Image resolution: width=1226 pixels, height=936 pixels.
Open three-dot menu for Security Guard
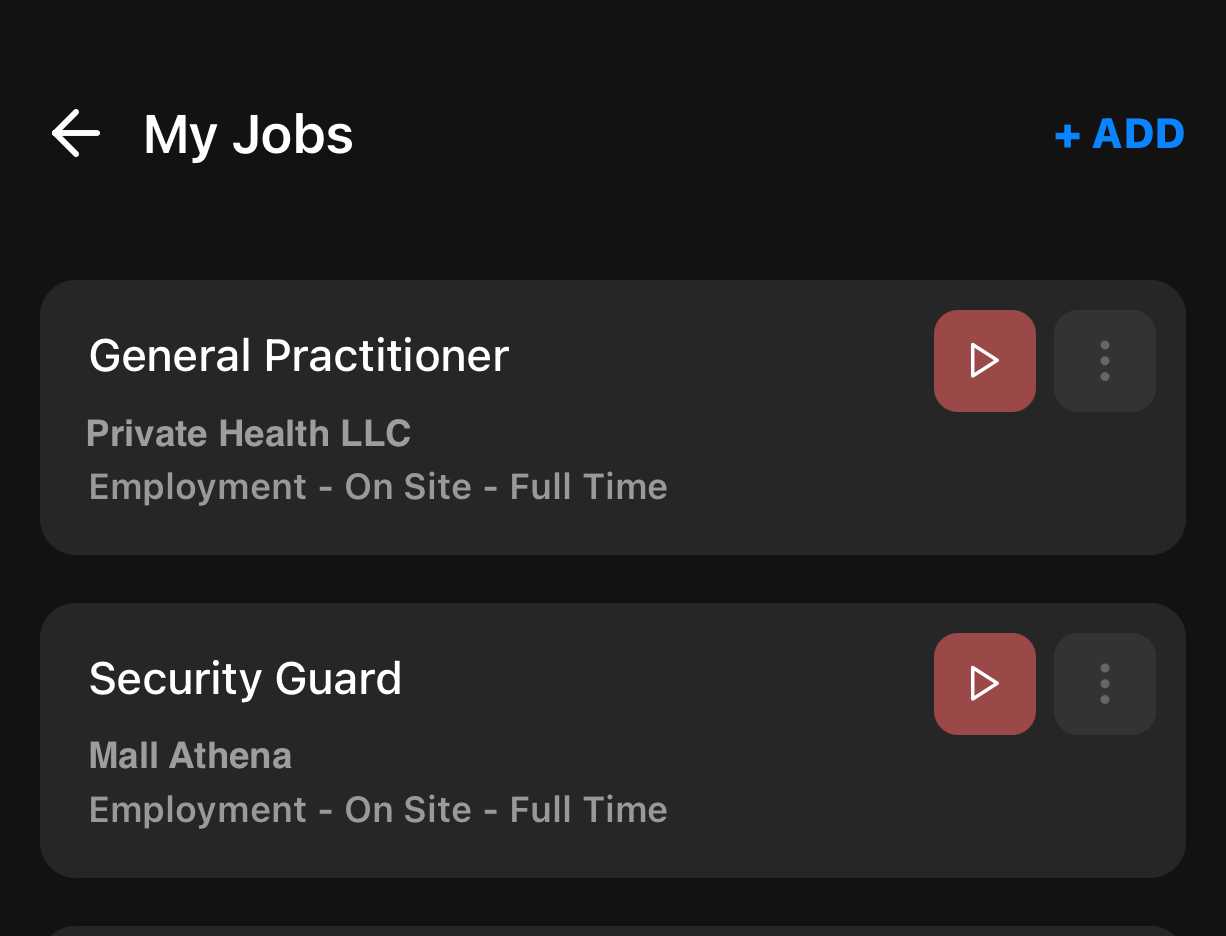[x=1104, y=684]
